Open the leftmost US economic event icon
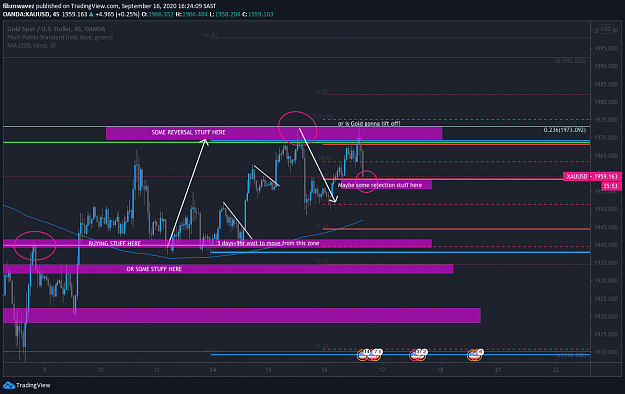The height and width of the screenshot is (394, 625). [363, 355]
